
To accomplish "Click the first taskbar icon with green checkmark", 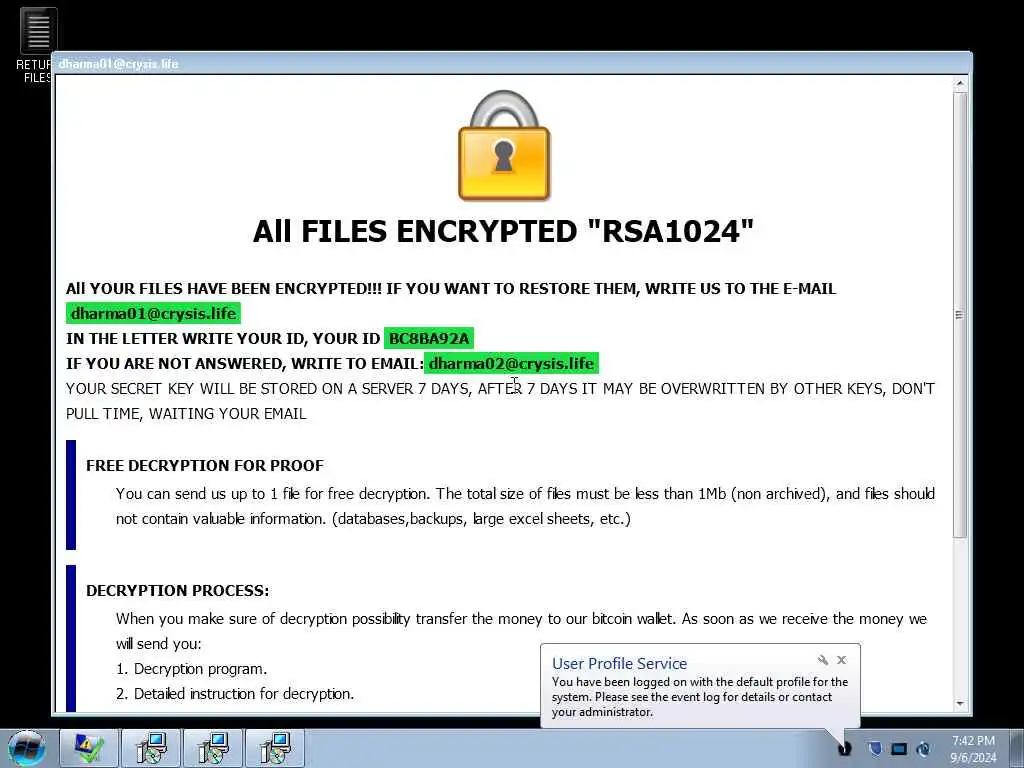I will pyautogui.click(x=89, y=748).
